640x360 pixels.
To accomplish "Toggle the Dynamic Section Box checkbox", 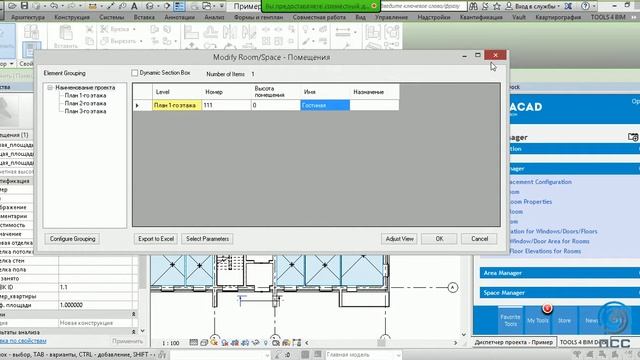I will tap(135, 73).
